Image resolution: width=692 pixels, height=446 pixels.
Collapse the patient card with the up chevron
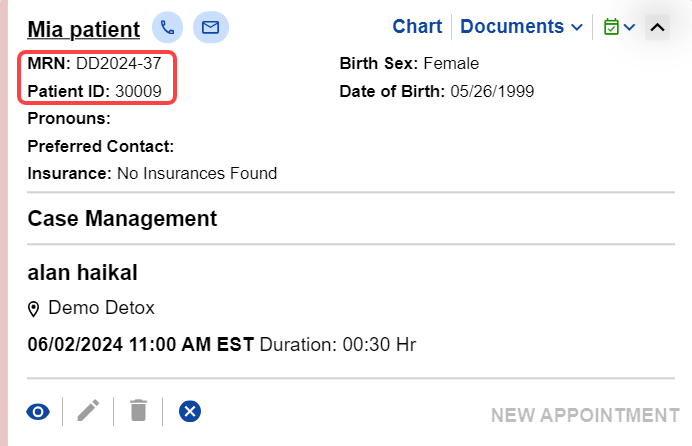(x=657, y=27)
